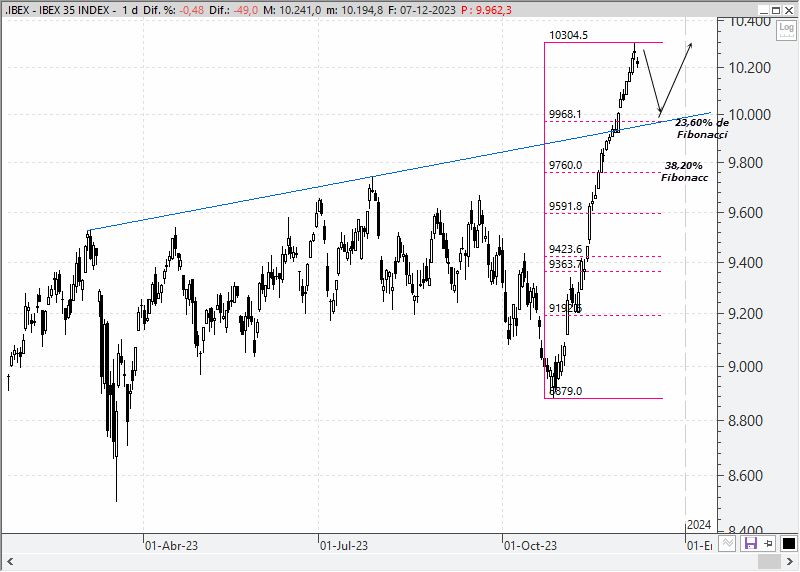Click the 'Dif. %: -0,48' value

tap(173, 10)
